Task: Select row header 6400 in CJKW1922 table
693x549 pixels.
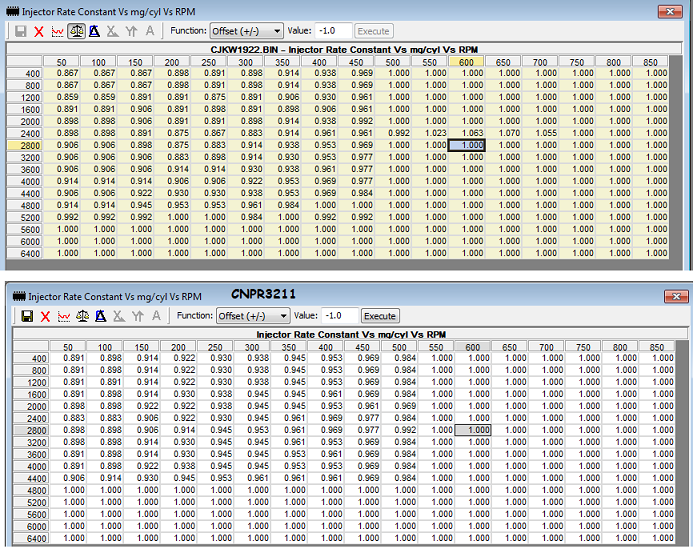Action: [24, 253]
